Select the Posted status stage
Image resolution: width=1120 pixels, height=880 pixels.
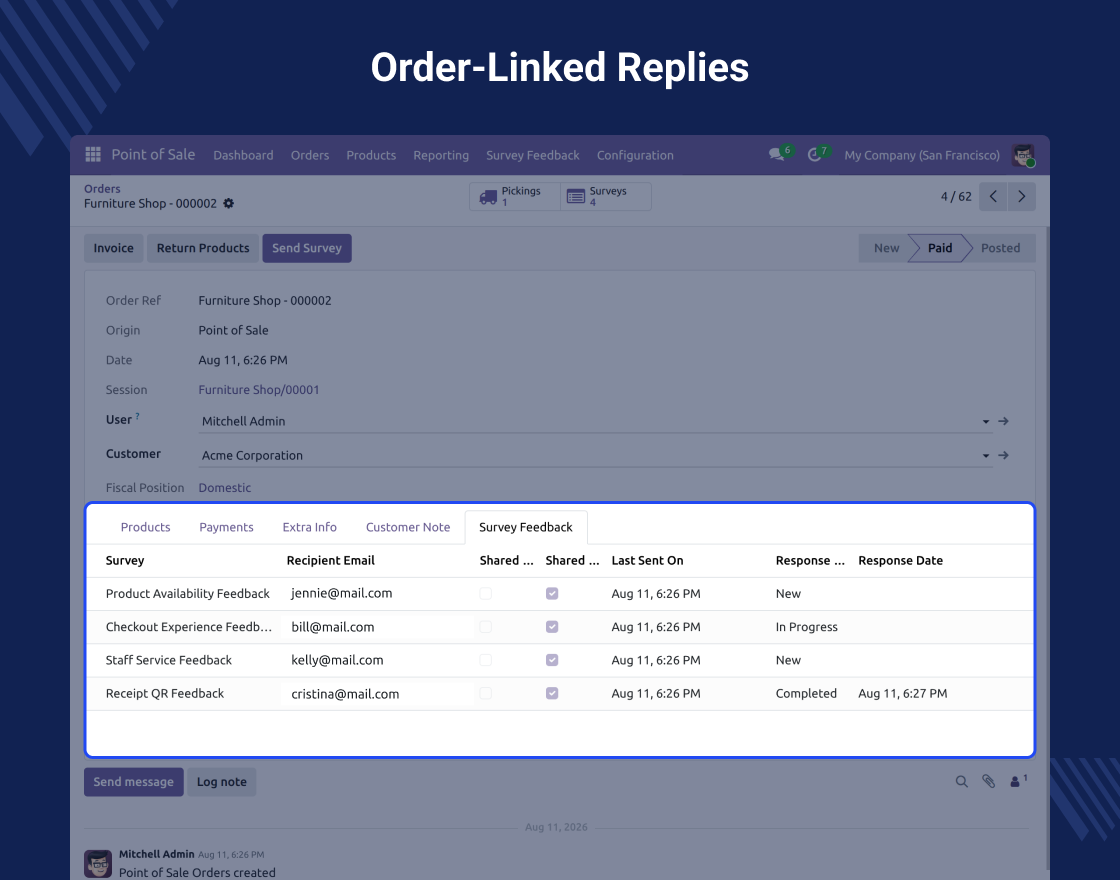pos(1000,248)
